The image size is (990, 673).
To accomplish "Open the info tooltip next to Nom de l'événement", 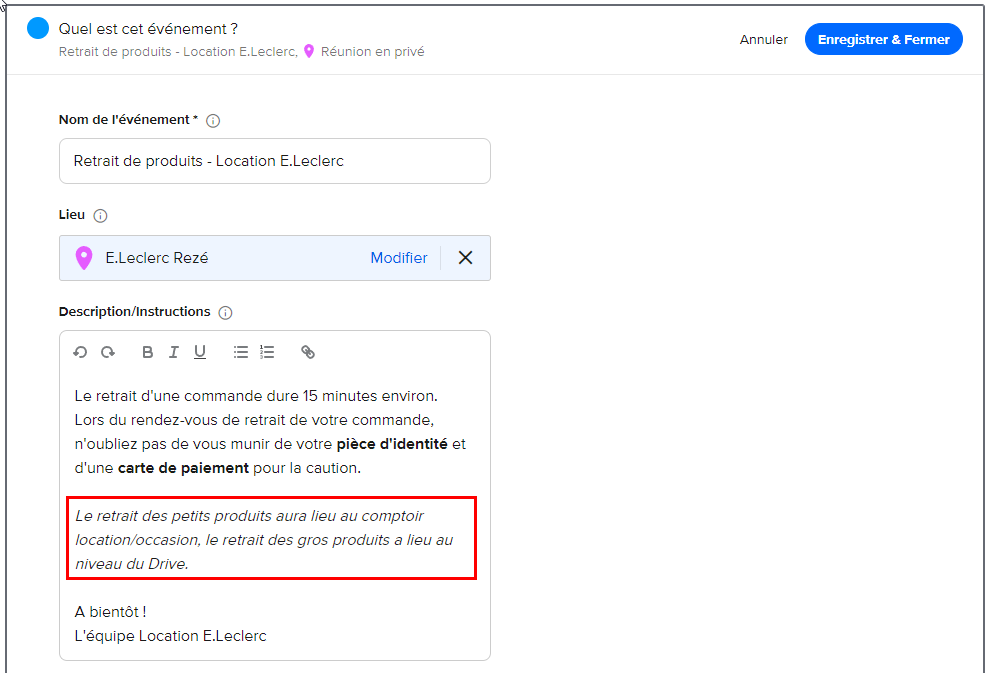I will [213, 121].
